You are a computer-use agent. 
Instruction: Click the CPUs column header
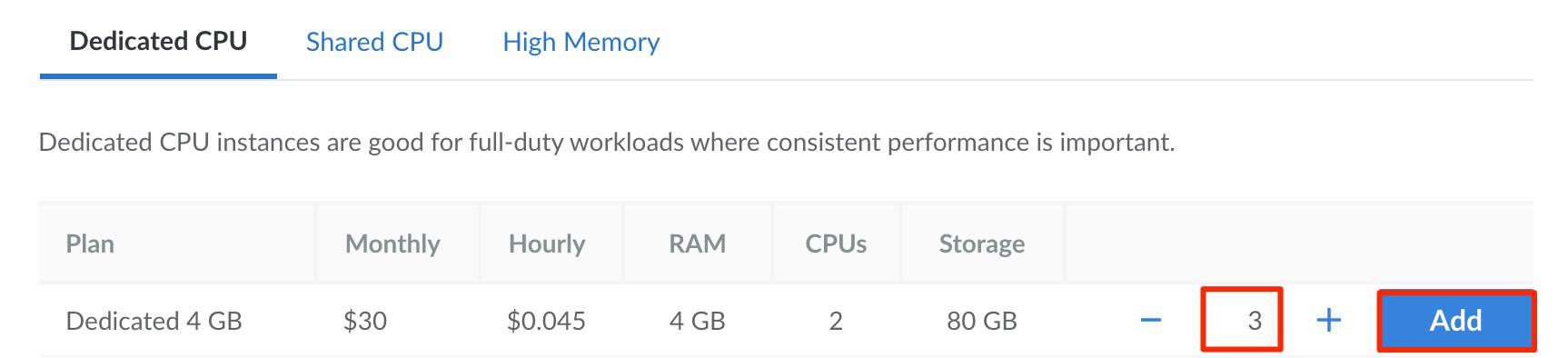pyautogui.click(x=836, y=244)
